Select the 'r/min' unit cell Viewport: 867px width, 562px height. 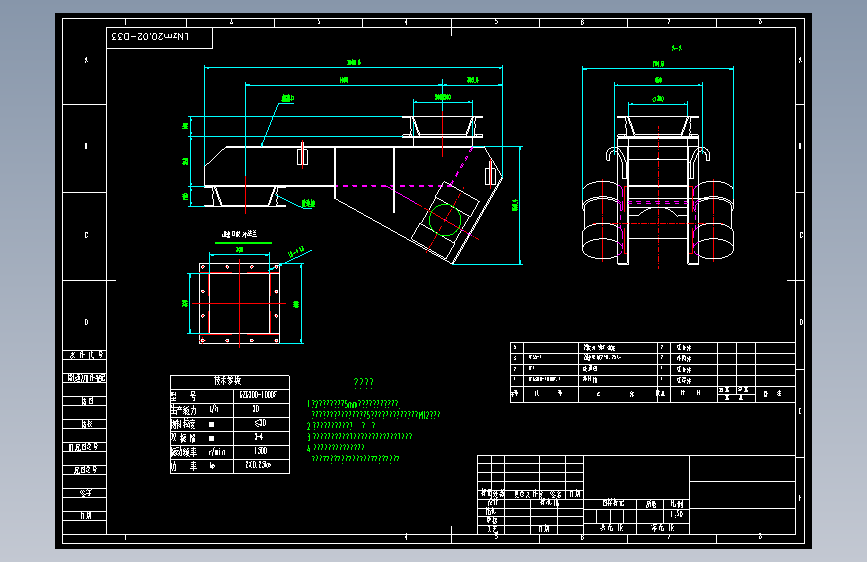pyautogui.click(x=217, y=452)
